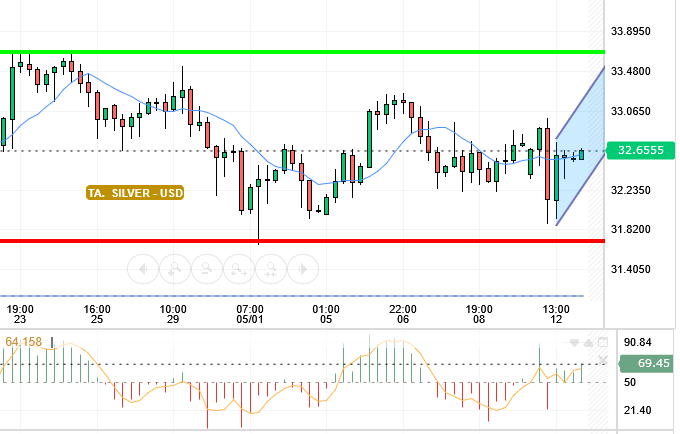The width and height of the screenshot is (680, 434).
Task: Click price axis label 31.8200
Action: click(x=631, y=229)
